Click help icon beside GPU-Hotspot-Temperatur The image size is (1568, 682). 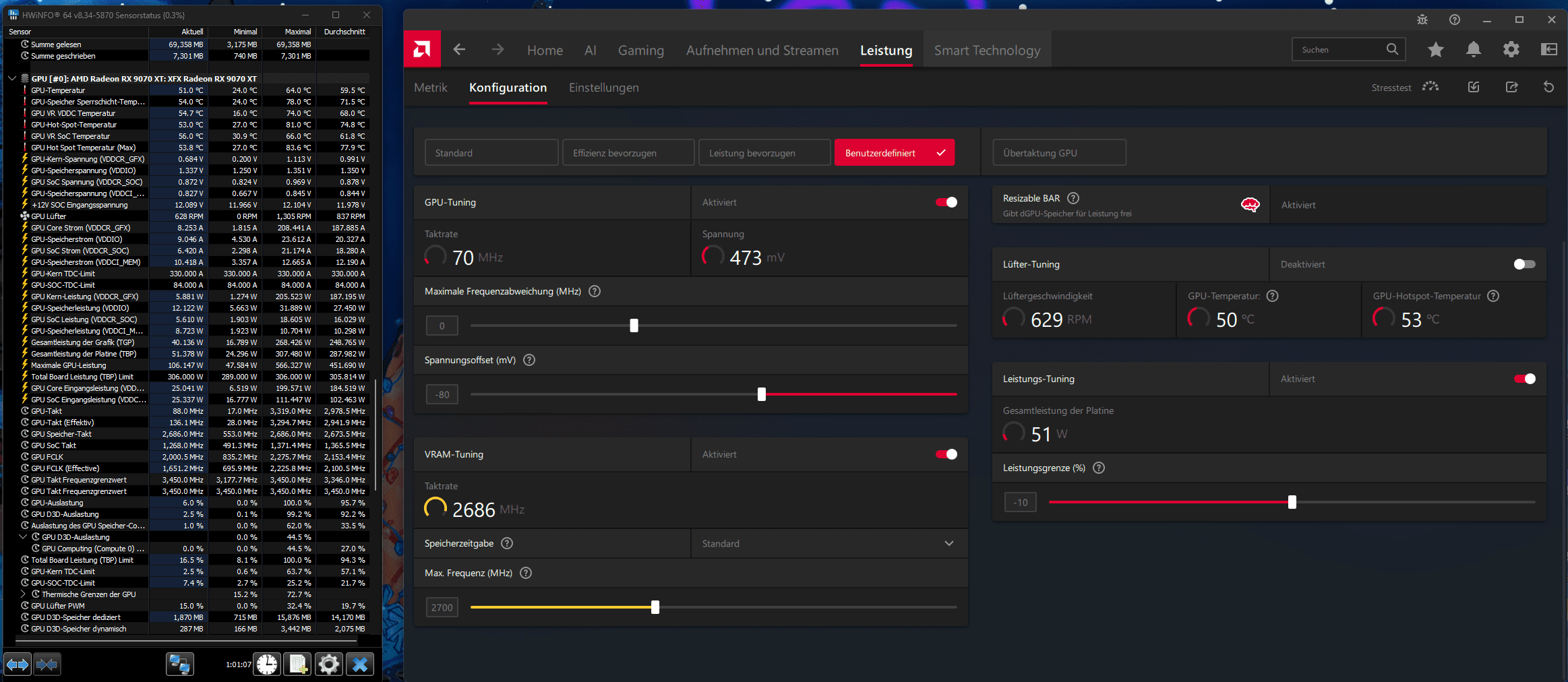1493,296
